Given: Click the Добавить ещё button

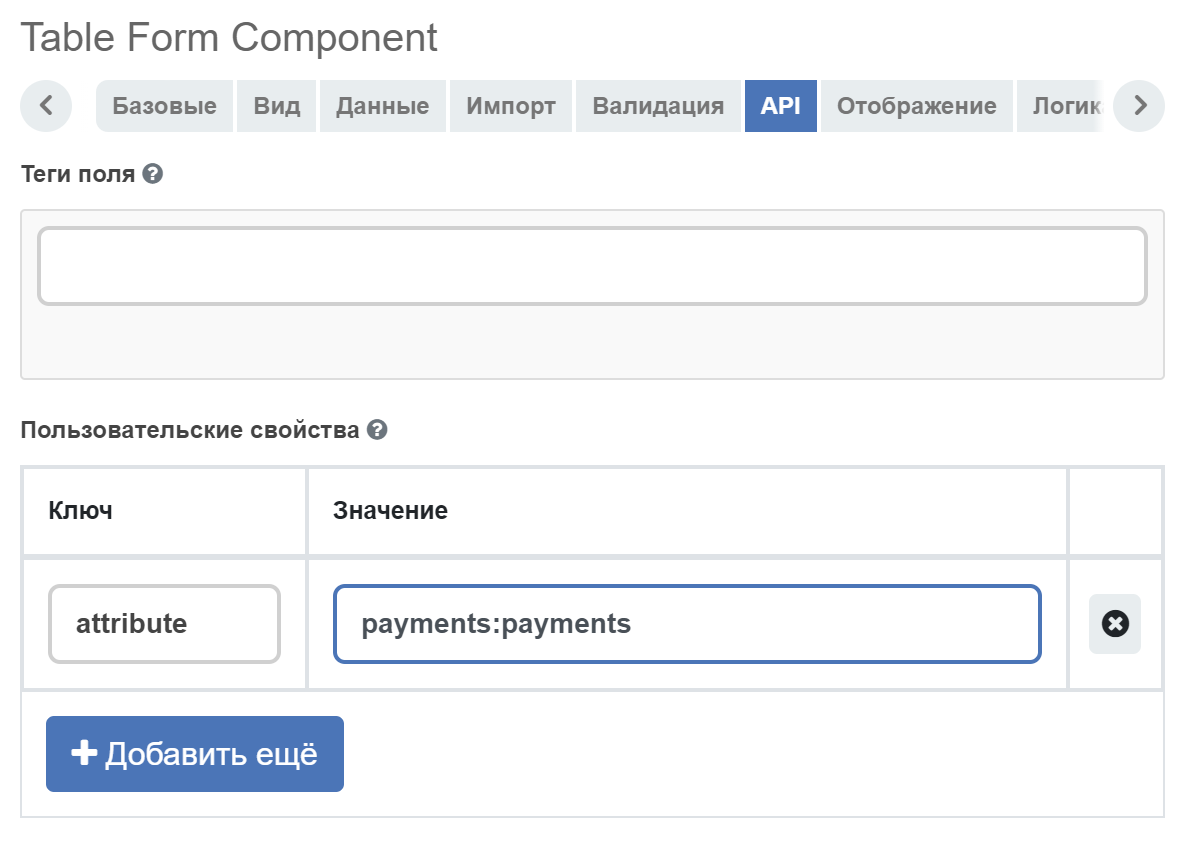Looking at the screenshot, I should (x=195, y=754).
